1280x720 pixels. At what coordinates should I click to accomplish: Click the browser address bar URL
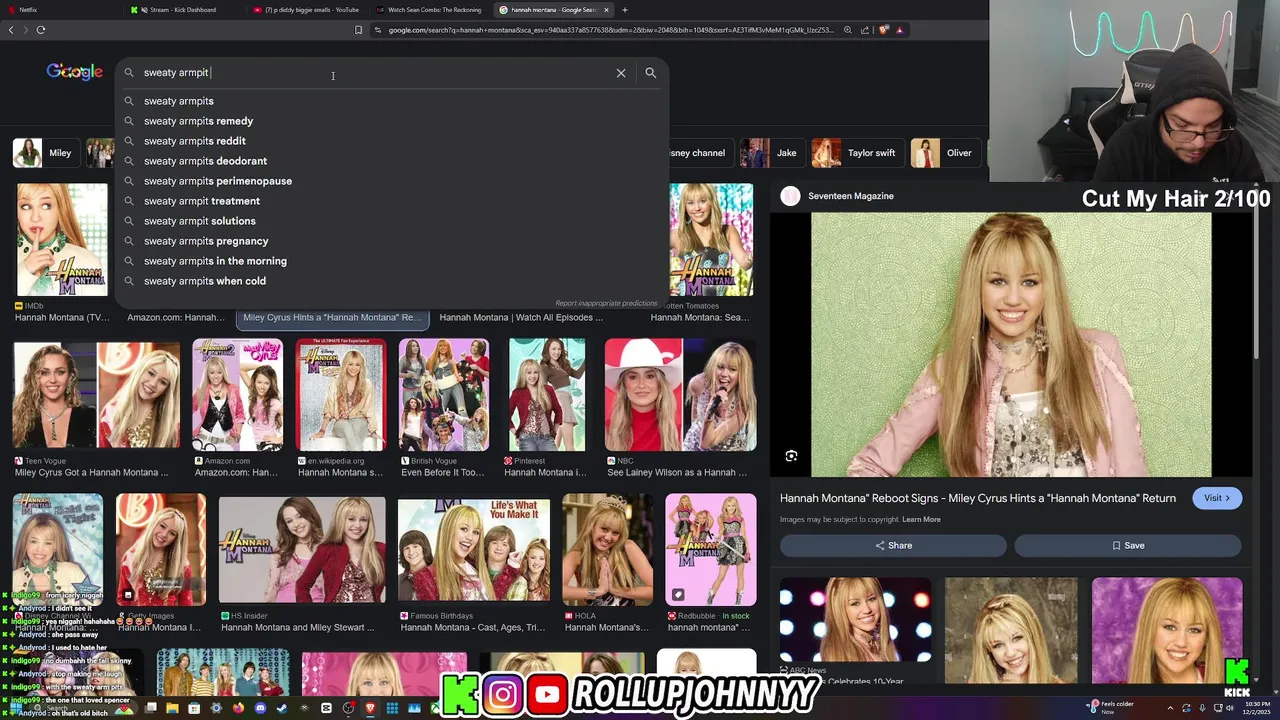click(x=610, y=30)
